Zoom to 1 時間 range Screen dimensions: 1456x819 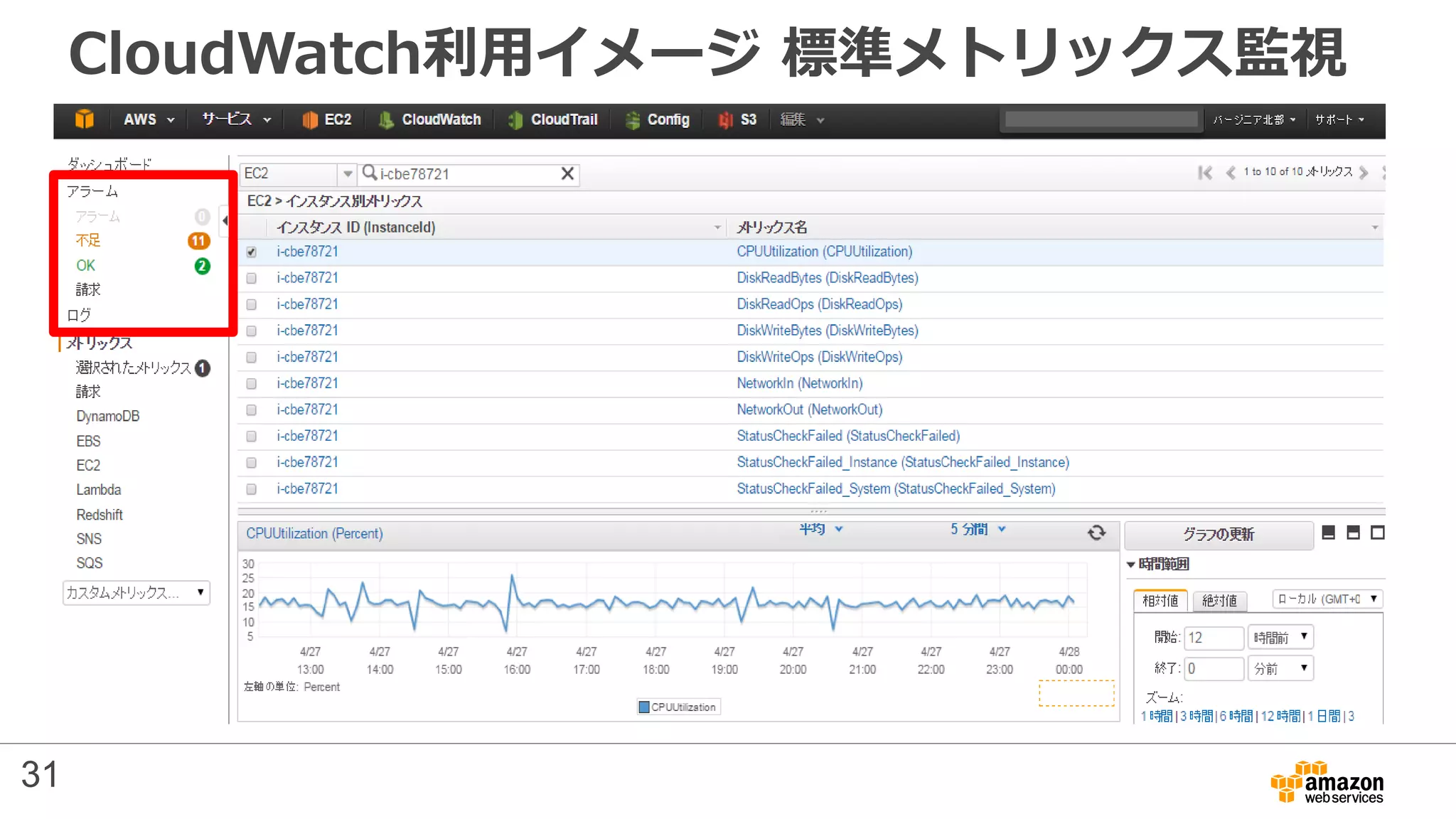(1156, 716)
